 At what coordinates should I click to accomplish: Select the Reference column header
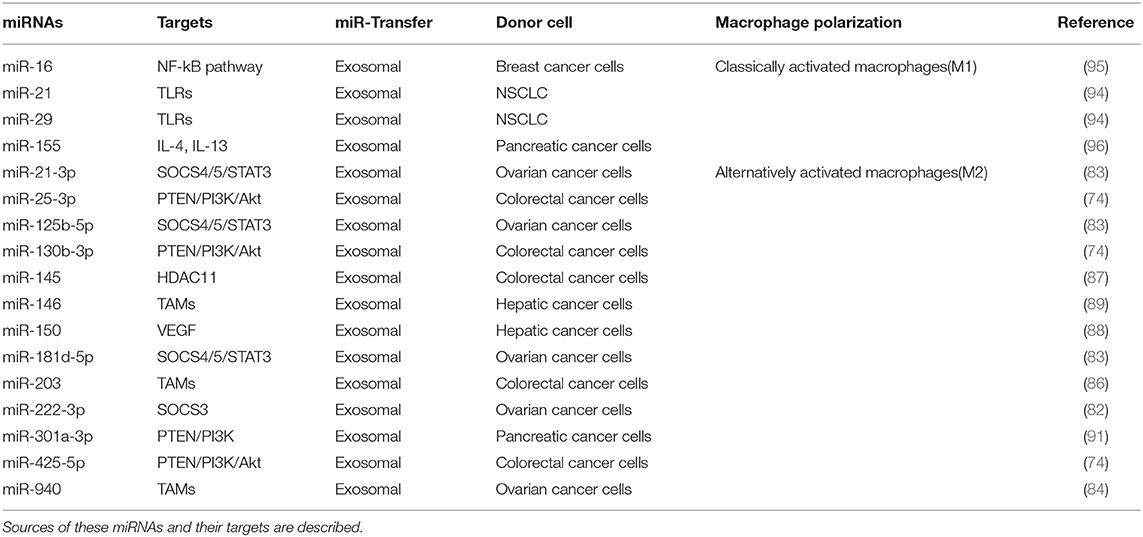click(x=1096, y=23)
